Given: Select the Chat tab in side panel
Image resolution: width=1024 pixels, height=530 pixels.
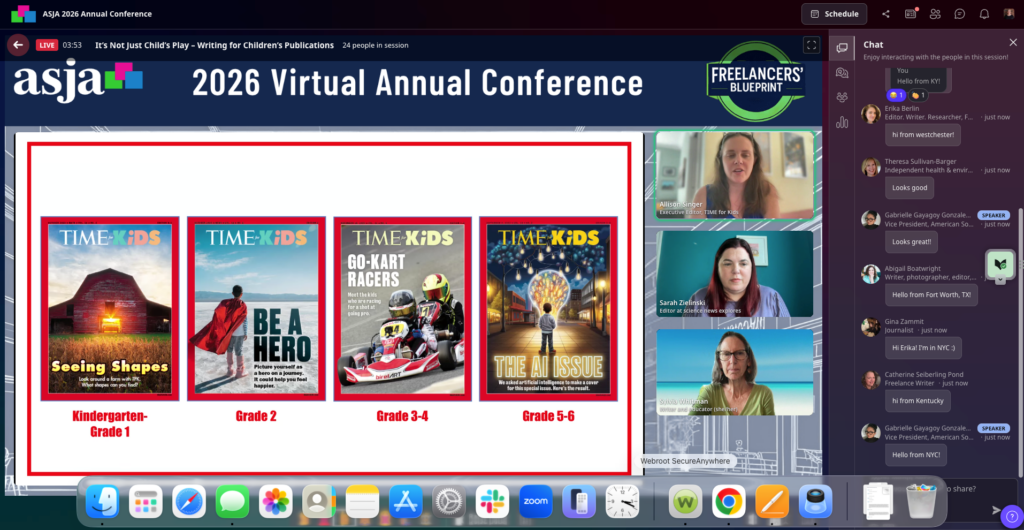Looking at the screenshot, I should [x=842, y=48].
